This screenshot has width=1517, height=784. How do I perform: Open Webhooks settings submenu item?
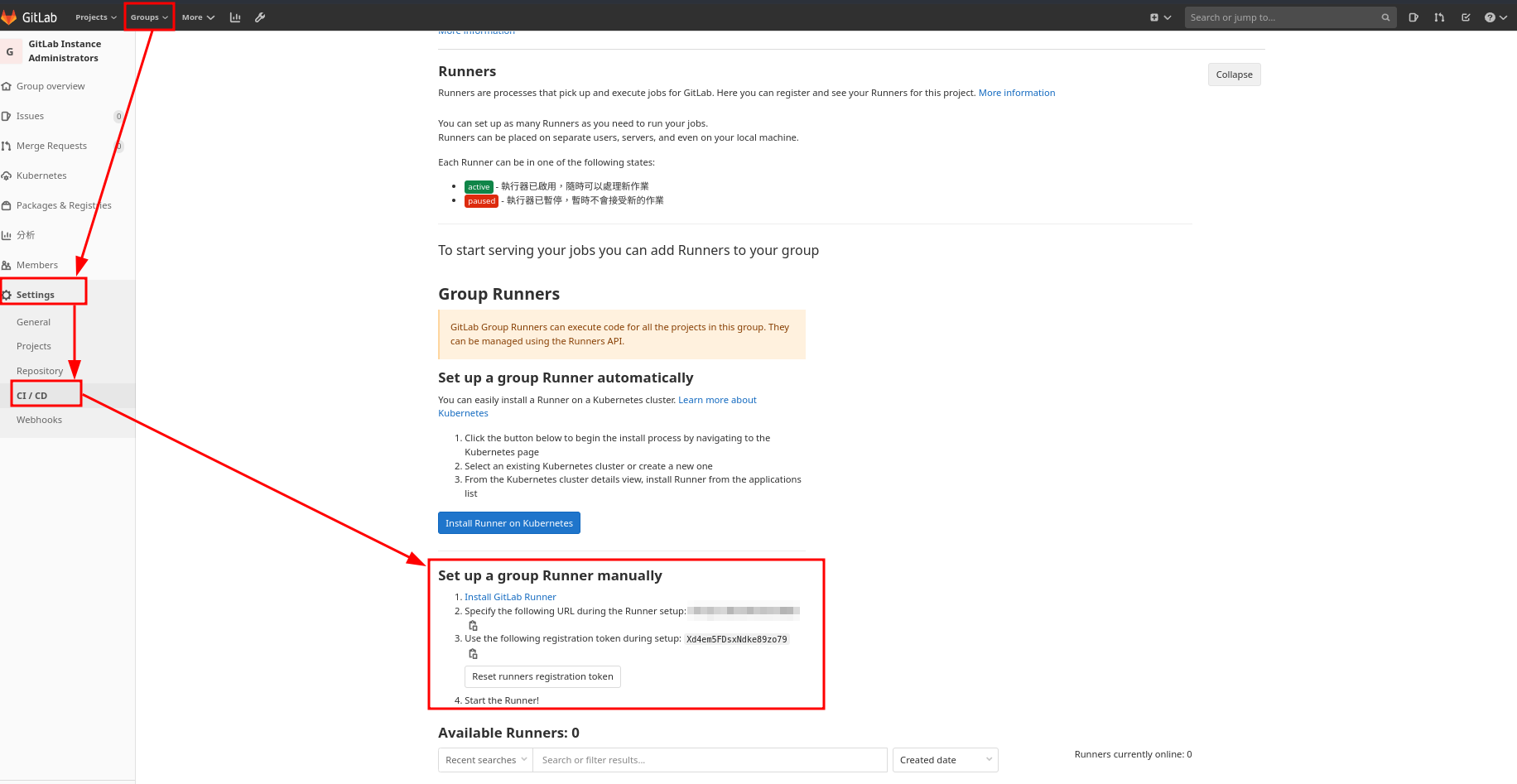pyautogui.click(x=39, y=420)
